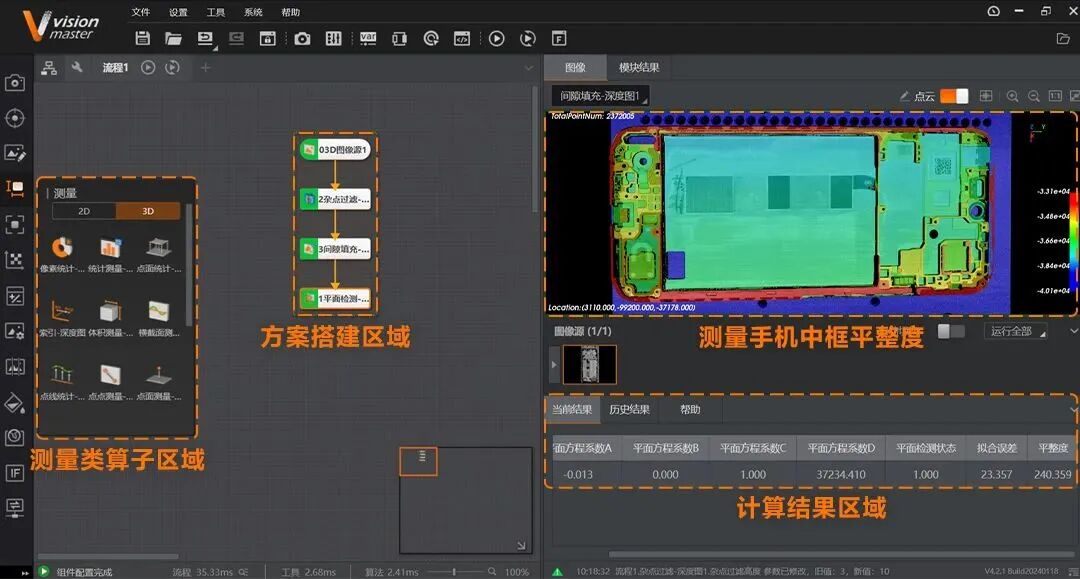Click the save solution icon in the toolbar

click(x=142, y=38)
